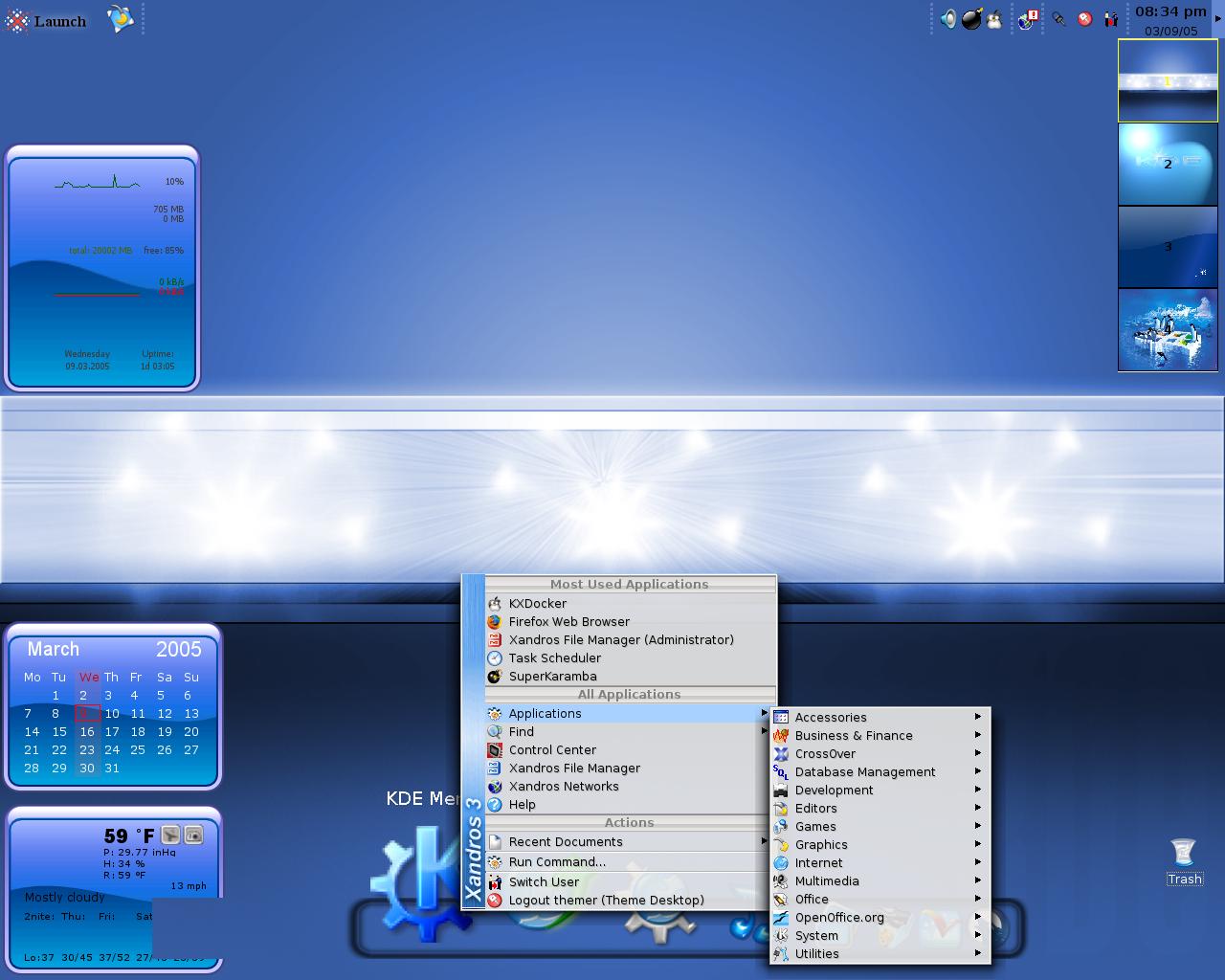Click the free: 85% disk readout

pyautogui.click(x=166, y=251)
